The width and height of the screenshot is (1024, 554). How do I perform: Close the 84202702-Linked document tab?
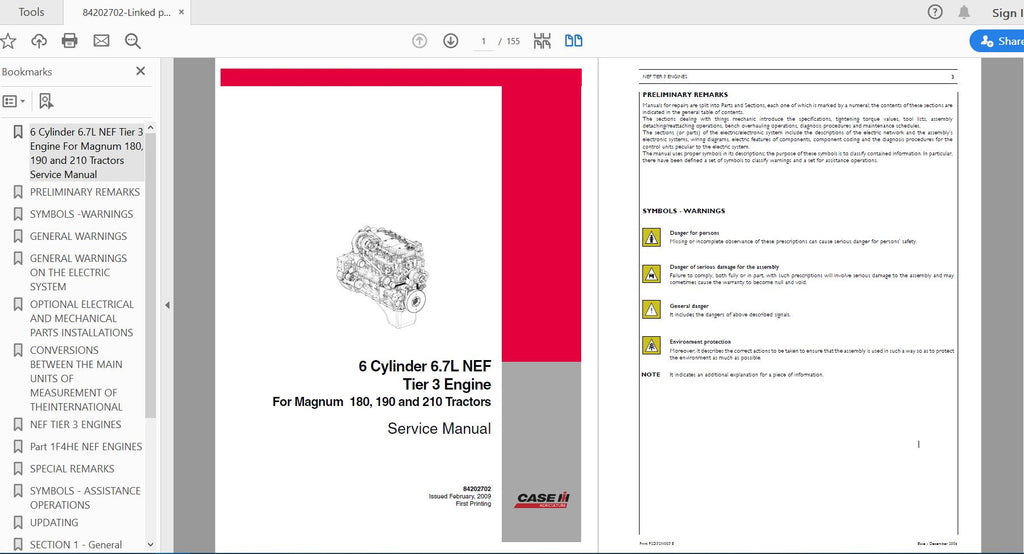(182, 12)
